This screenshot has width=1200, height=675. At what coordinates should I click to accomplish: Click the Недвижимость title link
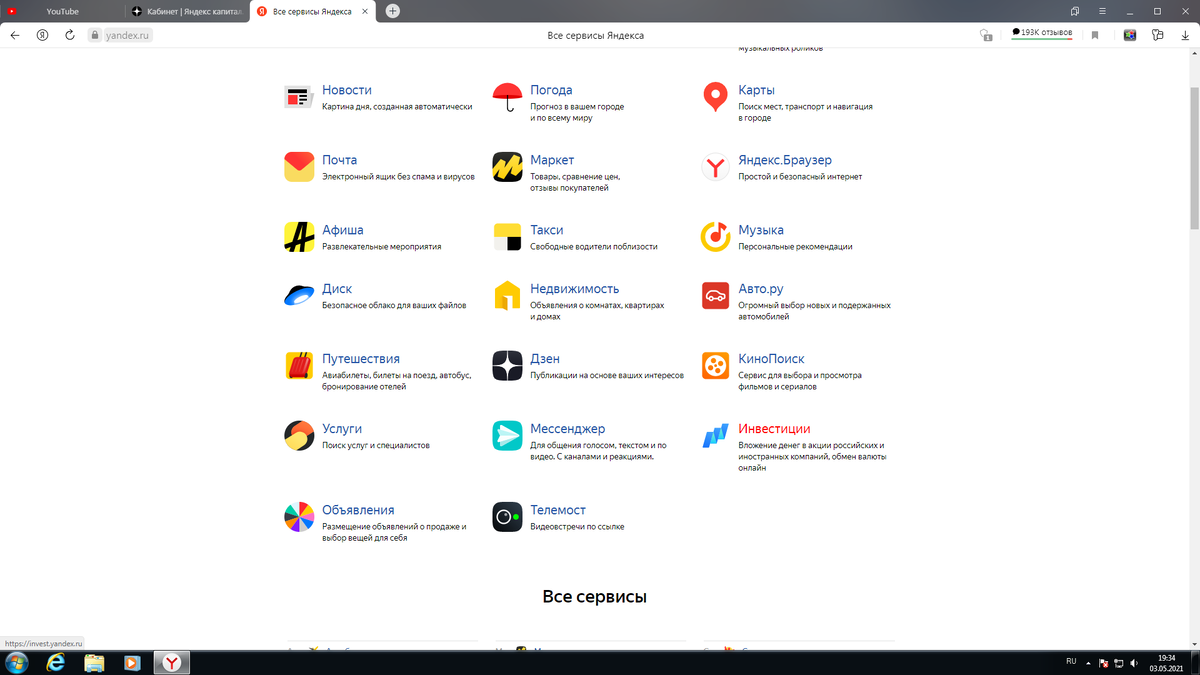click(575, 289)
